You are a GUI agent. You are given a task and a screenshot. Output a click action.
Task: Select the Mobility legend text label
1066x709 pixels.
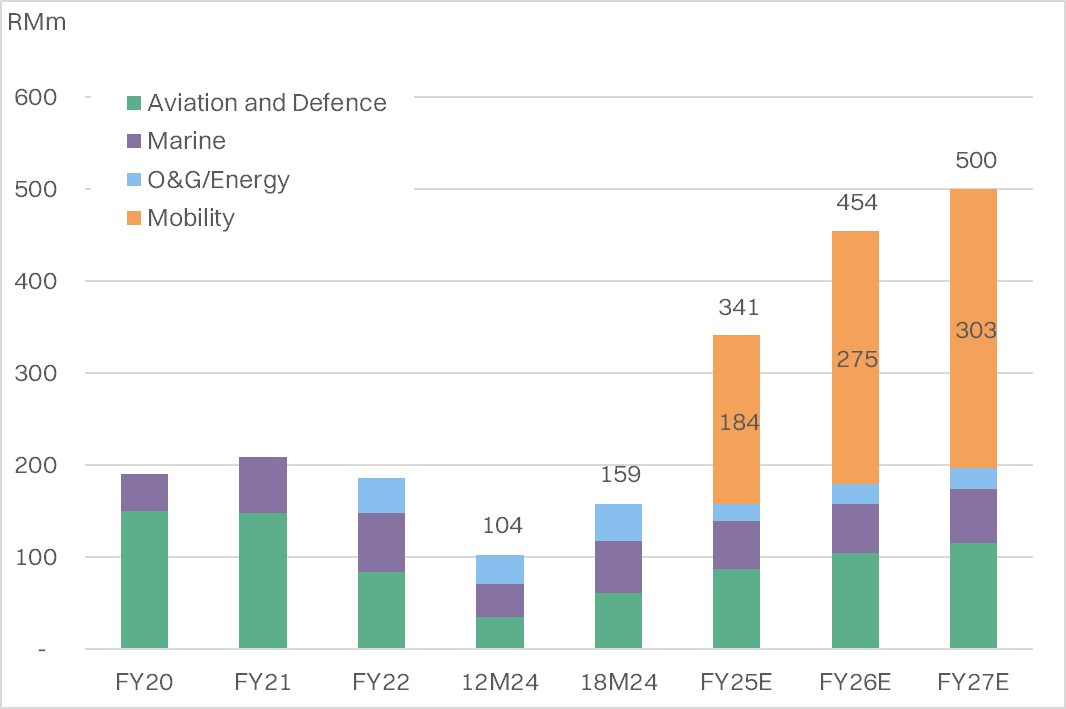click(x=190, y=218)
